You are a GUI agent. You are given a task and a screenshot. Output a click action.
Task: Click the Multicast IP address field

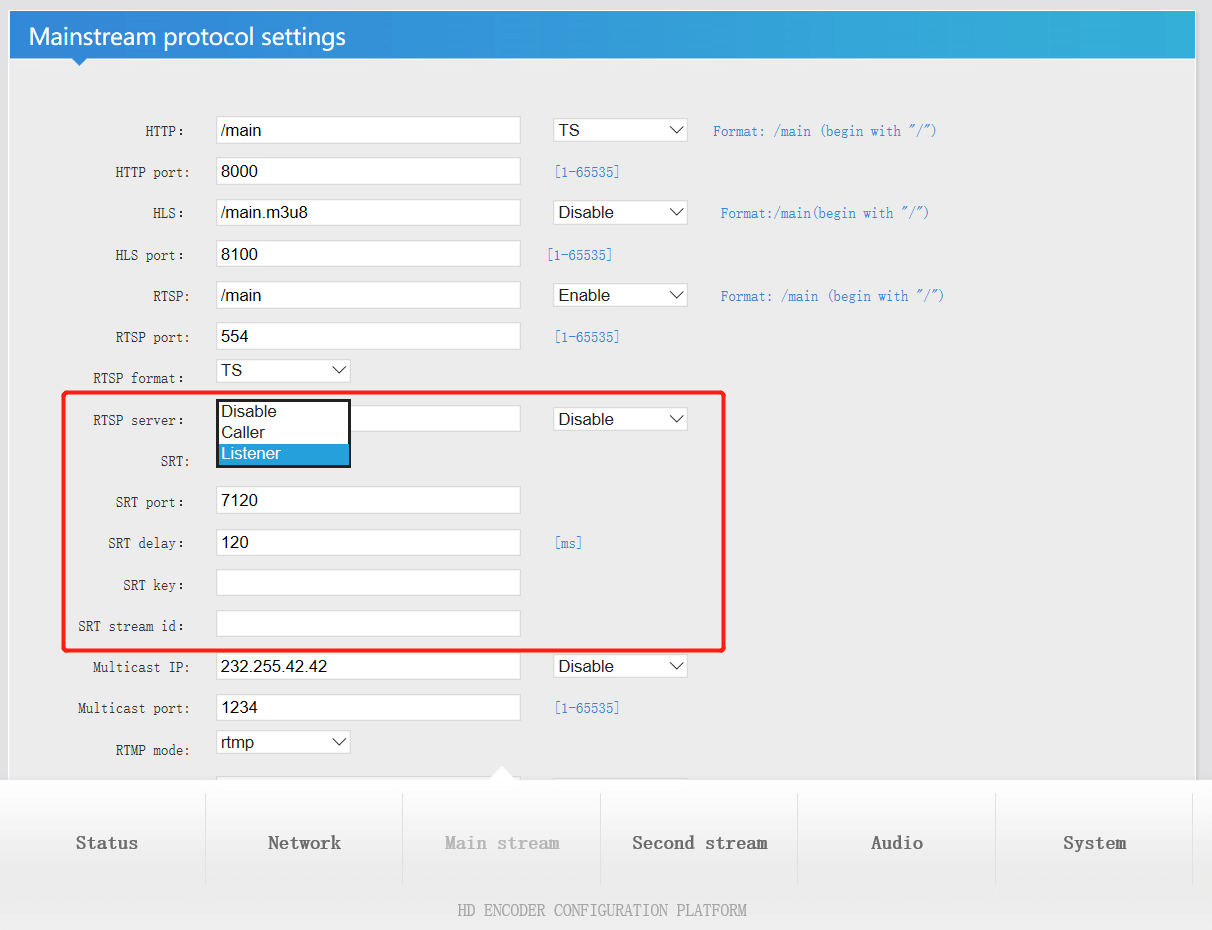click(x=367, y=665)
